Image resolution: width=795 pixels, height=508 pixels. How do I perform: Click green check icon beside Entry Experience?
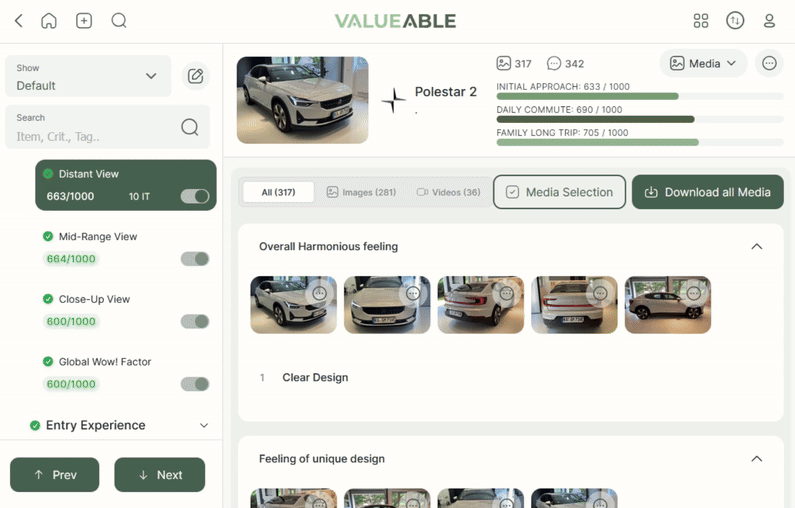click(x=35, y=425)
